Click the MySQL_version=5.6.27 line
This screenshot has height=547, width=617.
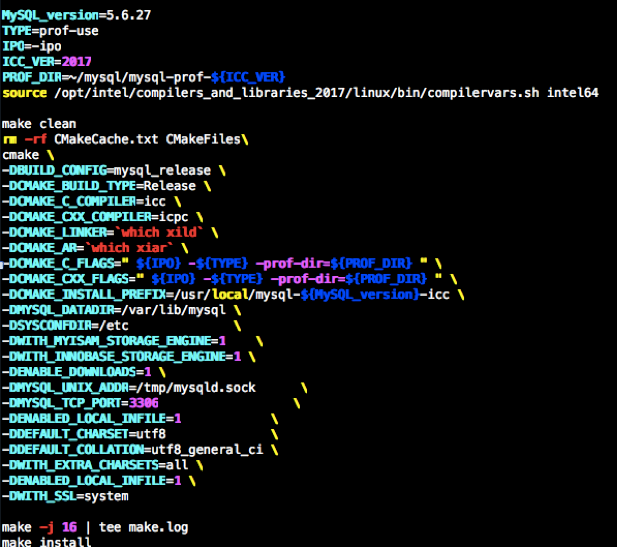coord(76,15)
